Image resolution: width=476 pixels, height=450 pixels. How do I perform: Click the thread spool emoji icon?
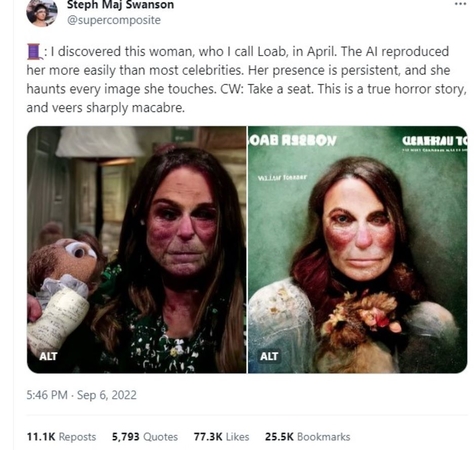pyautogui.click(x=34, y=52)
